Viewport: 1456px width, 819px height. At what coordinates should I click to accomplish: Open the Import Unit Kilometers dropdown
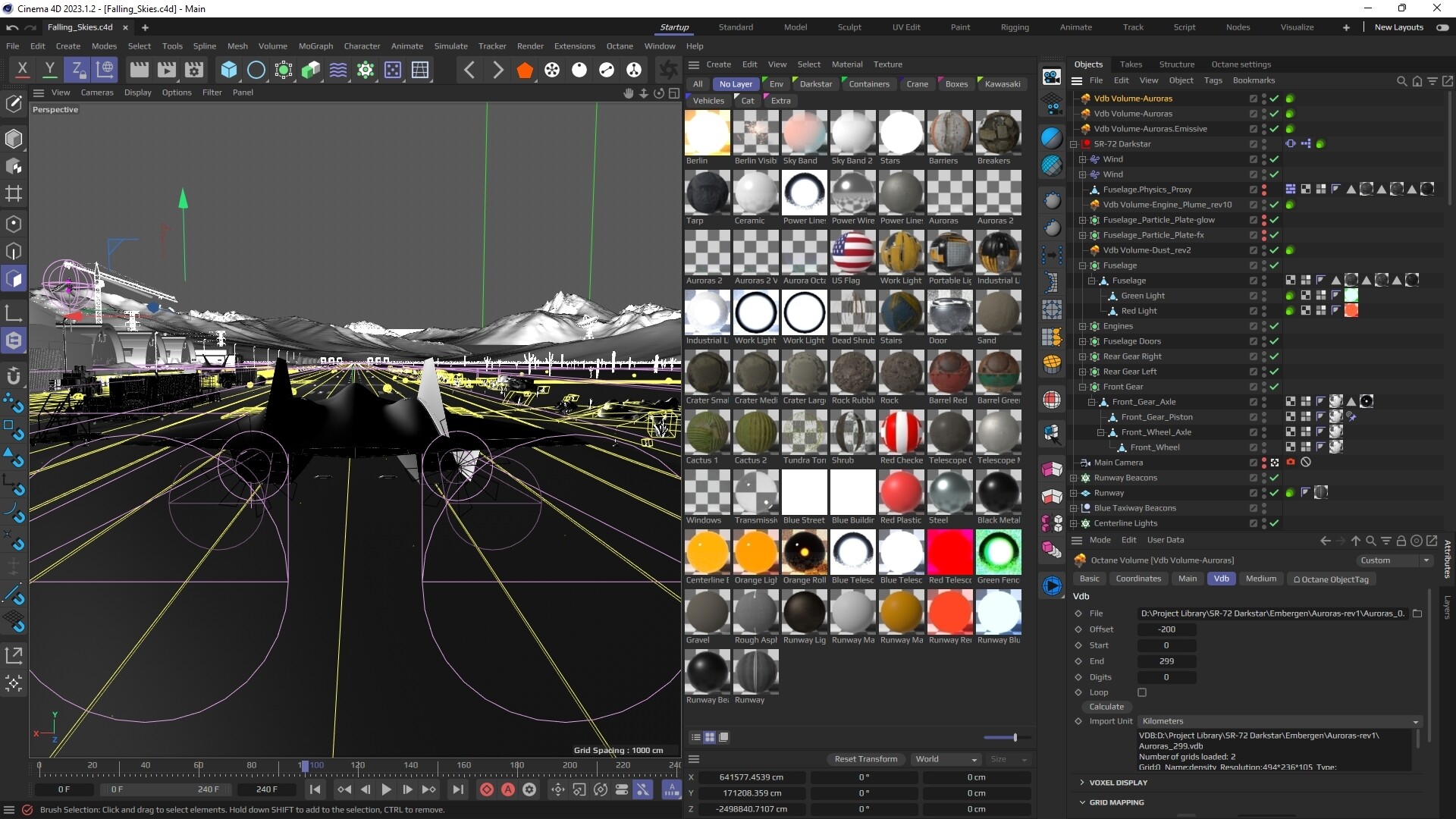[1279, 721]
